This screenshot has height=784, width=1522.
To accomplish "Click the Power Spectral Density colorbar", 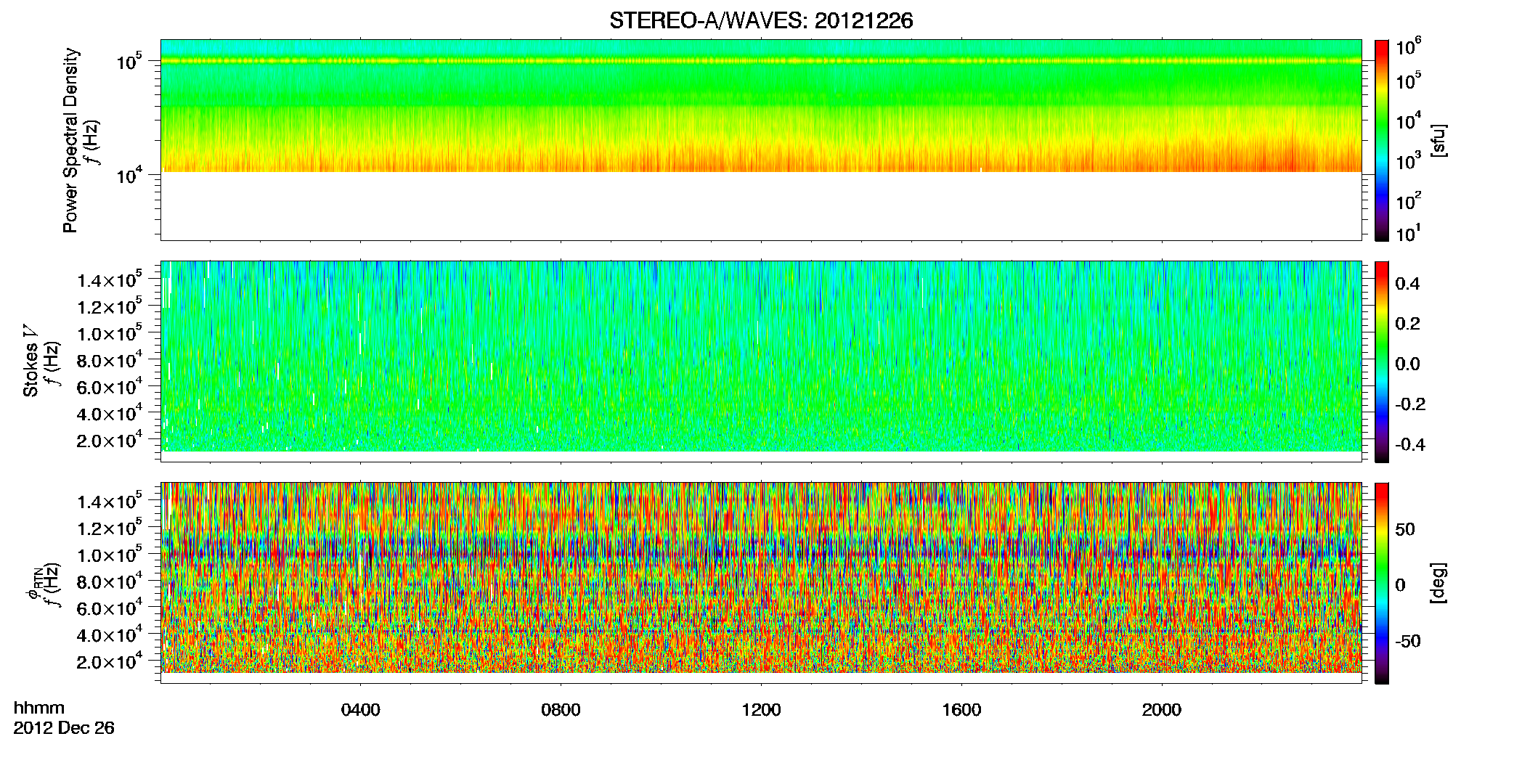I will tap(1382, 140).
